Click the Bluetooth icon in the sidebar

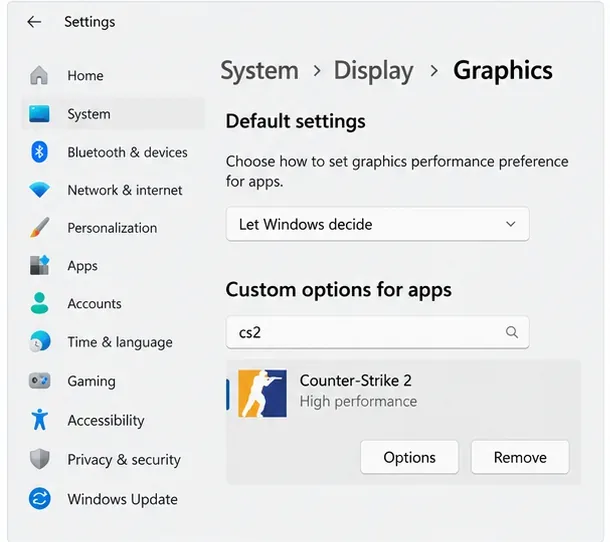coord(39,152)
